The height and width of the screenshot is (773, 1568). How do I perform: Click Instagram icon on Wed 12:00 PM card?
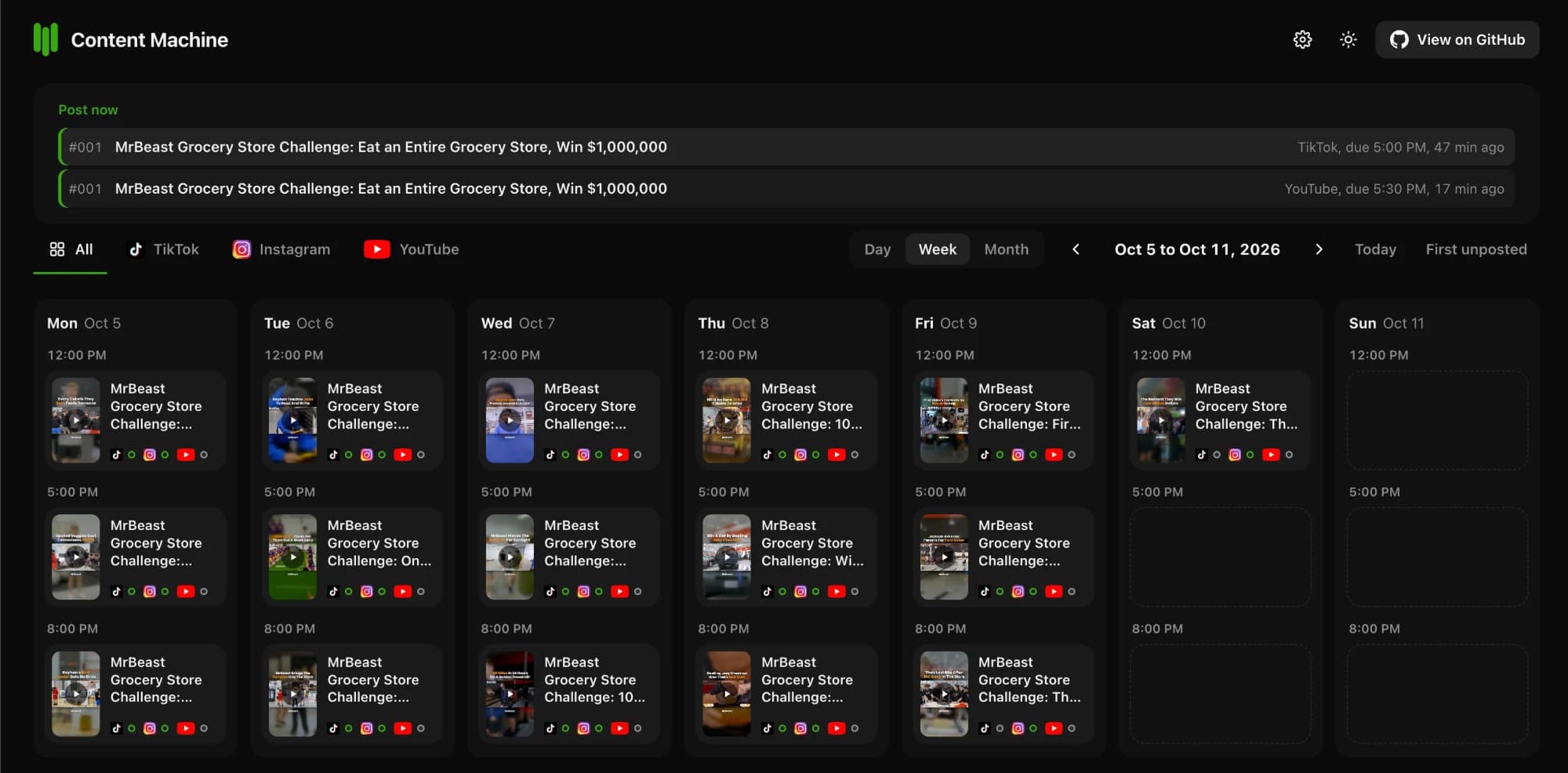coord(583,455)
